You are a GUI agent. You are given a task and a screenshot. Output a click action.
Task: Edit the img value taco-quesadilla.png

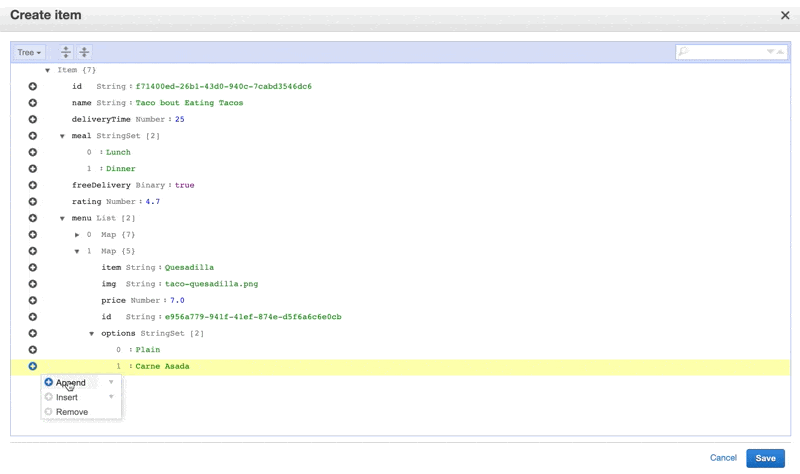click(211, 284)
